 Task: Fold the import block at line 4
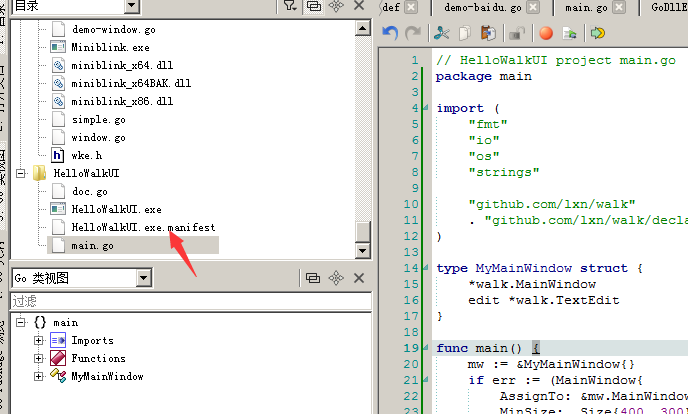click(x=426, y=108)
